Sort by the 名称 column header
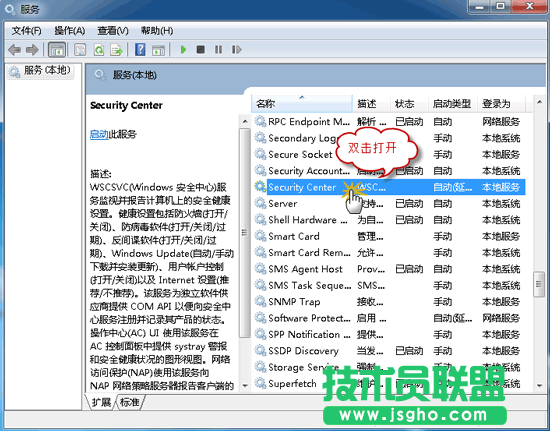This screenshot has height=431, width=550. (x=302, y=103)
